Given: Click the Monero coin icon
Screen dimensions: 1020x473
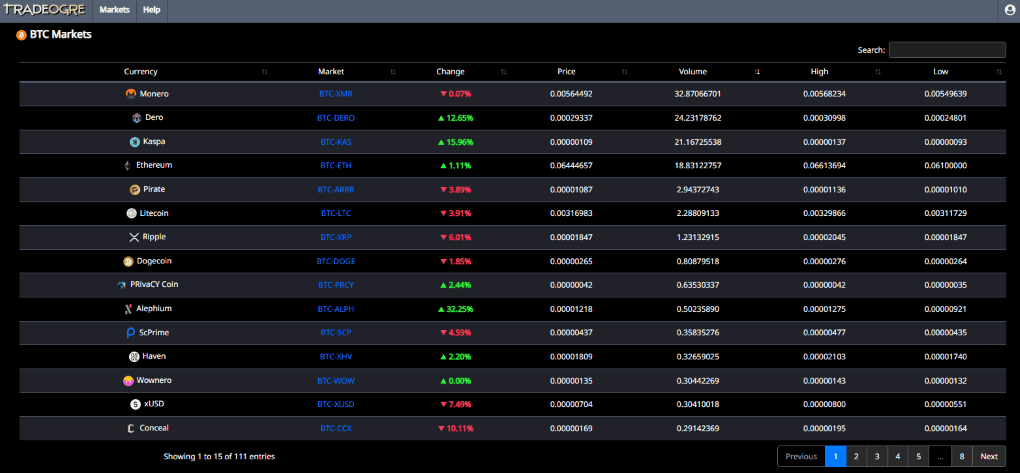Looking at the screenshot, I should point(131,94).
